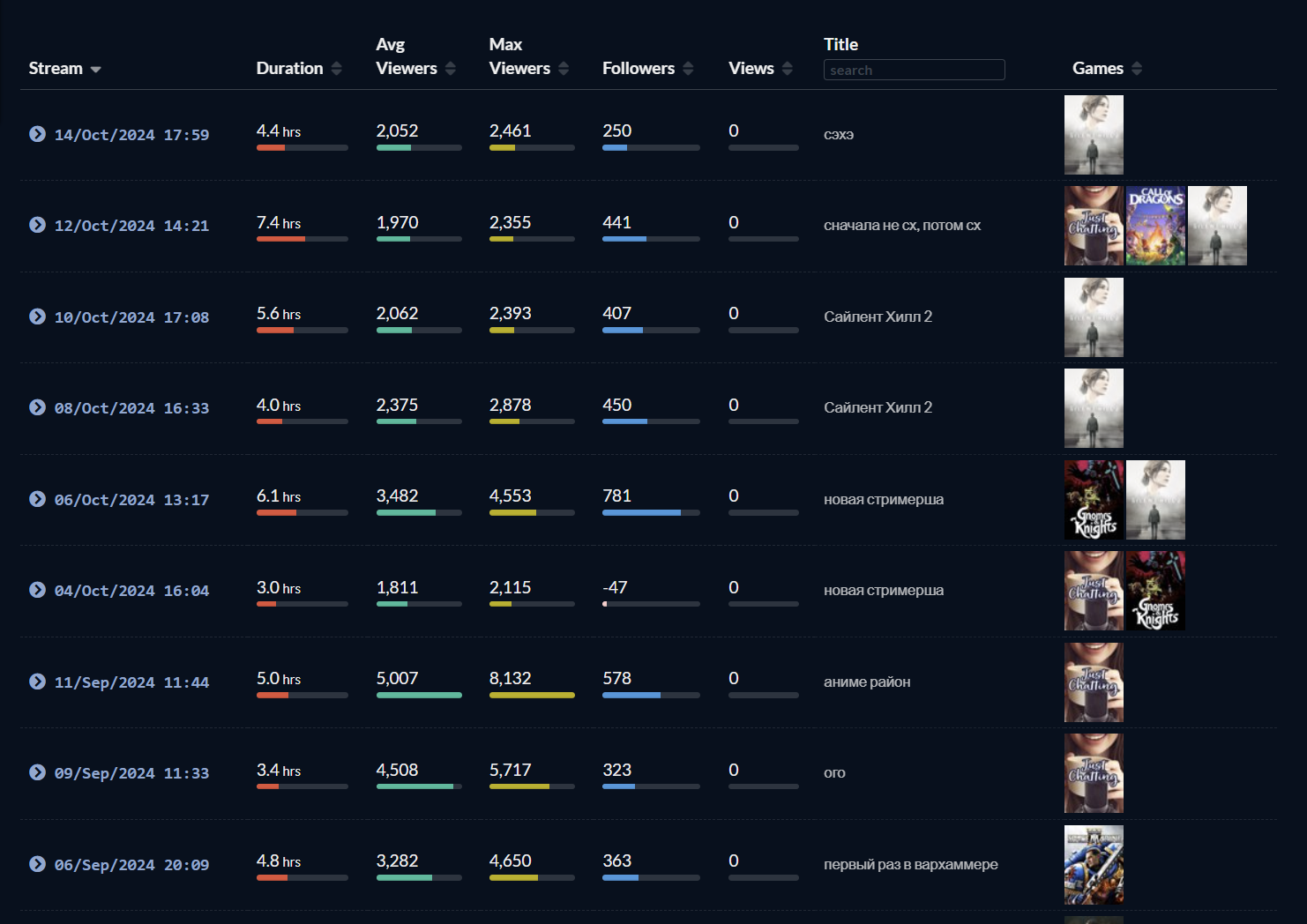Open Call of Dragons game thumbnail
Image resolution: width=1307 pixels, height=924 pixels.
[1155, 226]
